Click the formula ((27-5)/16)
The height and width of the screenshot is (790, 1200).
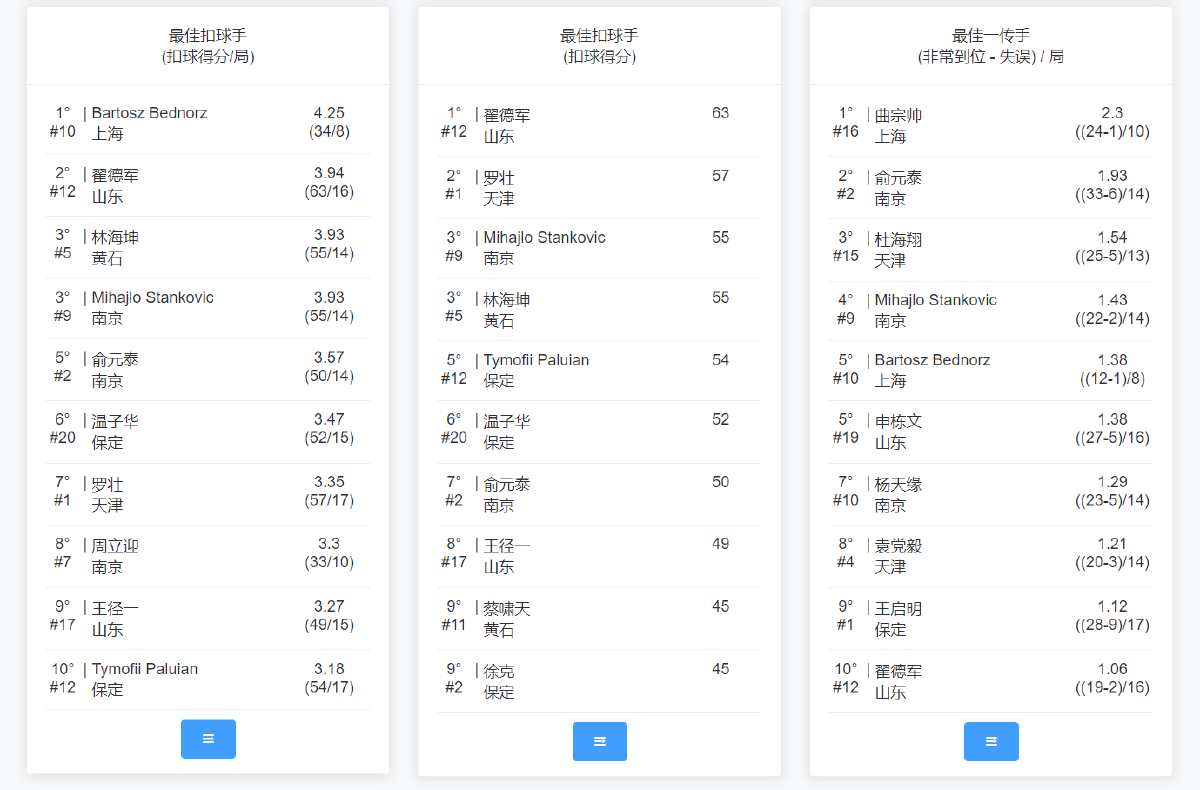[1112, 438]
